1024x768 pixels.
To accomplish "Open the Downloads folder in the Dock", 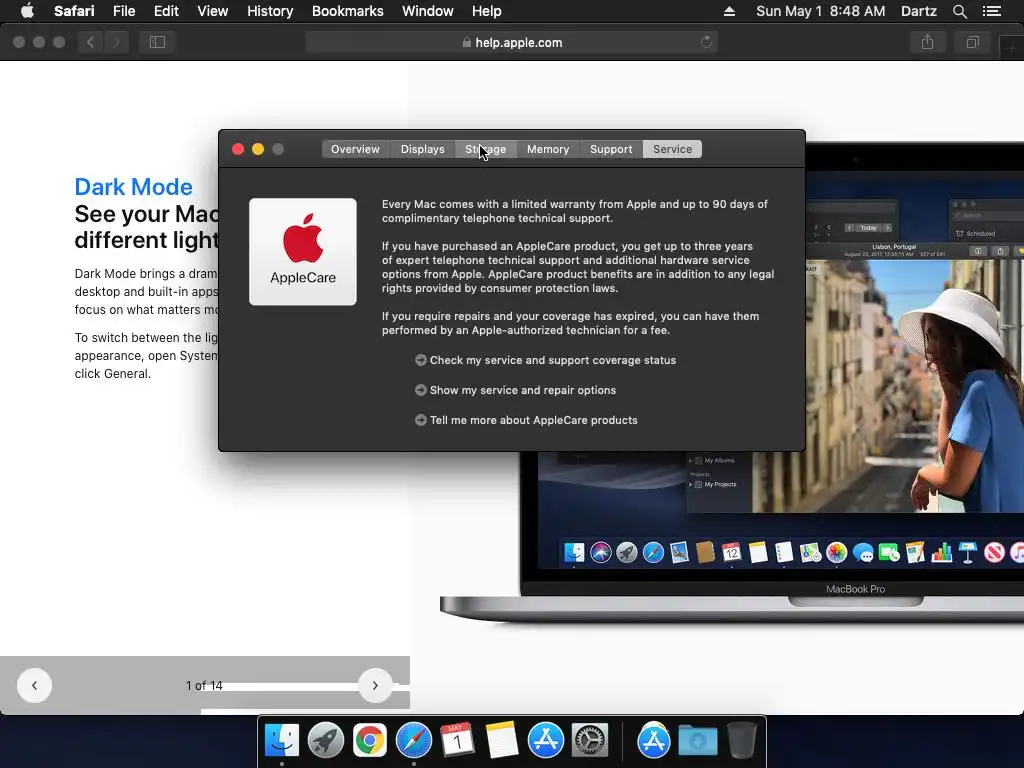I will (x=697, y=741).
